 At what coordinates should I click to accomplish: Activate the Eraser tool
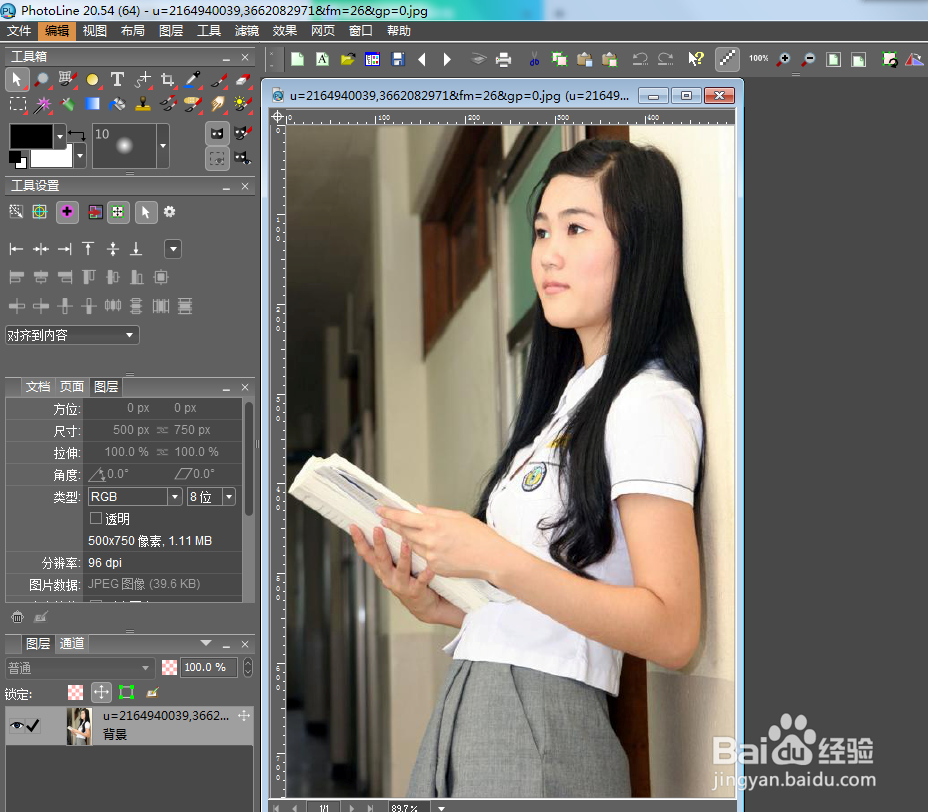[244, 80]
